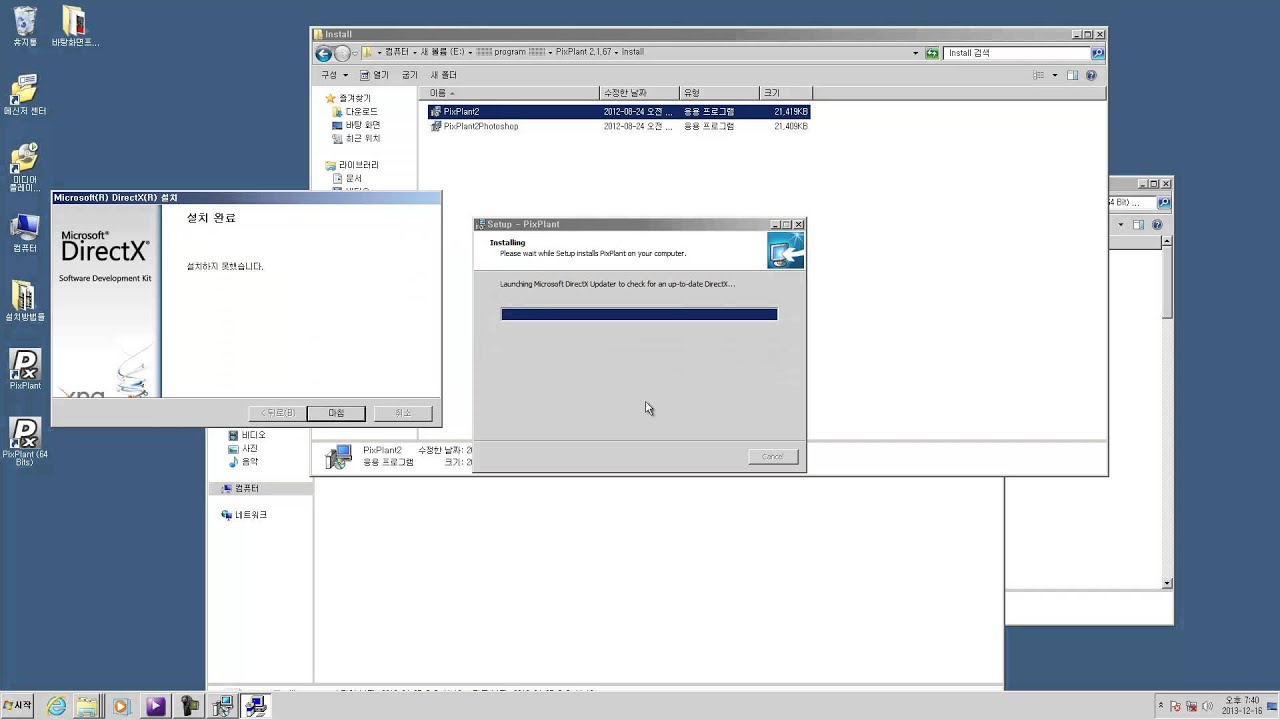The width and height of the screenshot is (1280, 720).
Task: Click the Install 검색 search field
Action: 1017,53
